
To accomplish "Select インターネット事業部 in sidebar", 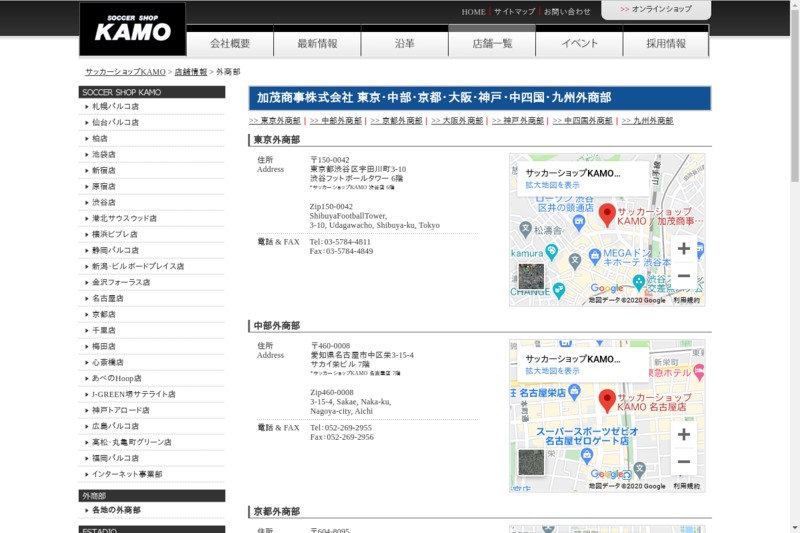I will (x=127, y=474).
